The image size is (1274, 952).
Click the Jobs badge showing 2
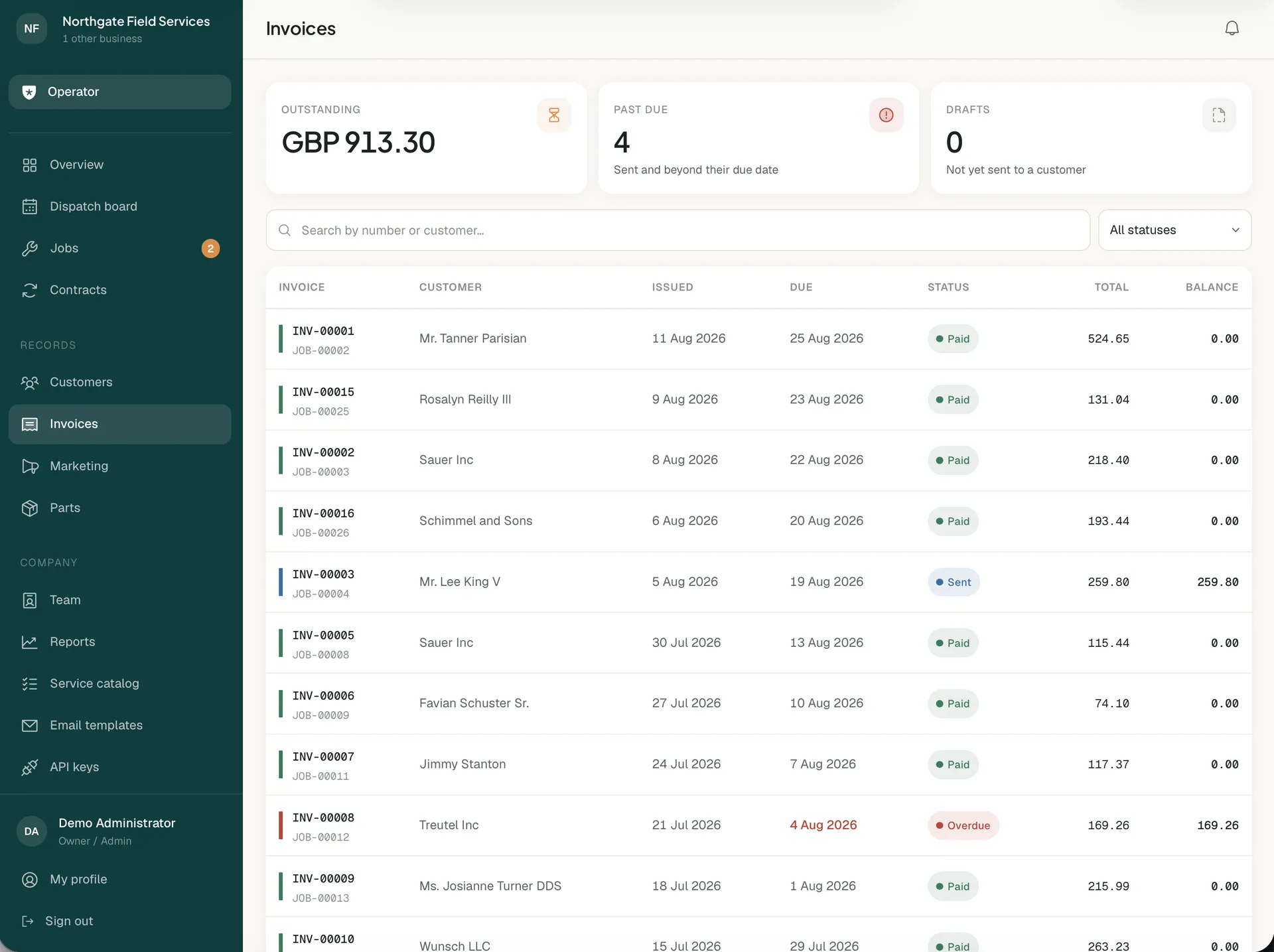[210, 249]
